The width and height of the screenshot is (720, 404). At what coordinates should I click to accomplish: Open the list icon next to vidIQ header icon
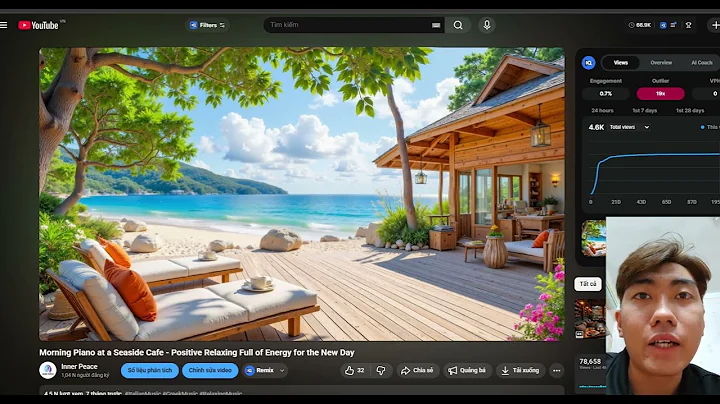pos(674,25)
